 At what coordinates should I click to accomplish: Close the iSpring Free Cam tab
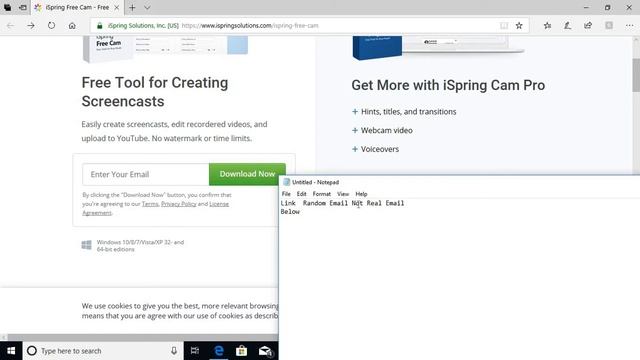[117, 7]
